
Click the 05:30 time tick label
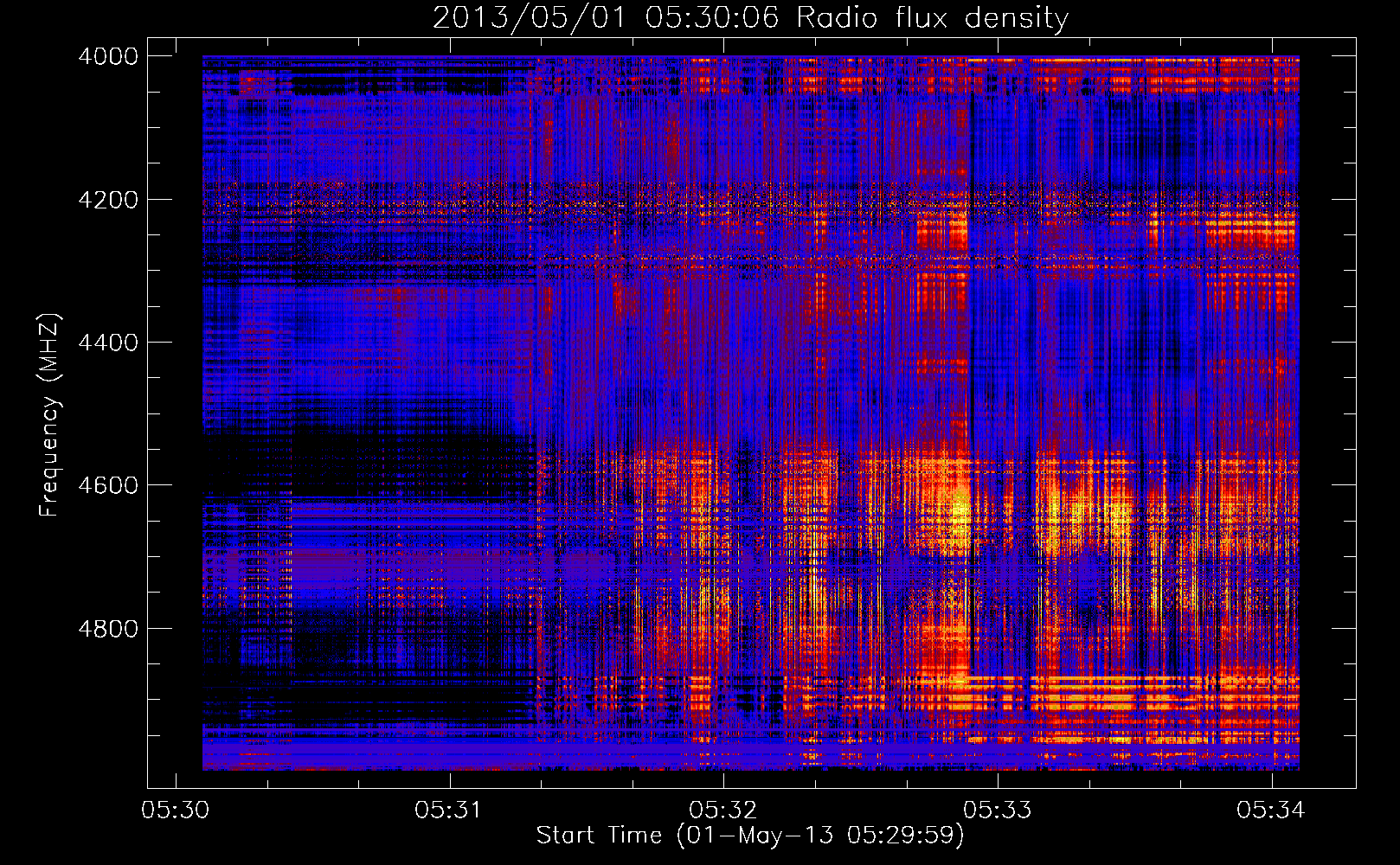176,810
